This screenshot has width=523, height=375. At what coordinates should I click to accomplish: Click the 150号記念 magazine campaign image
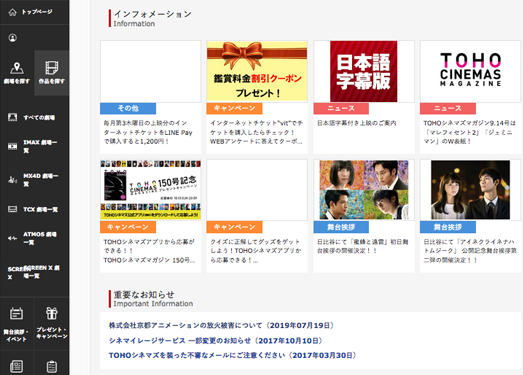[150, 190]
